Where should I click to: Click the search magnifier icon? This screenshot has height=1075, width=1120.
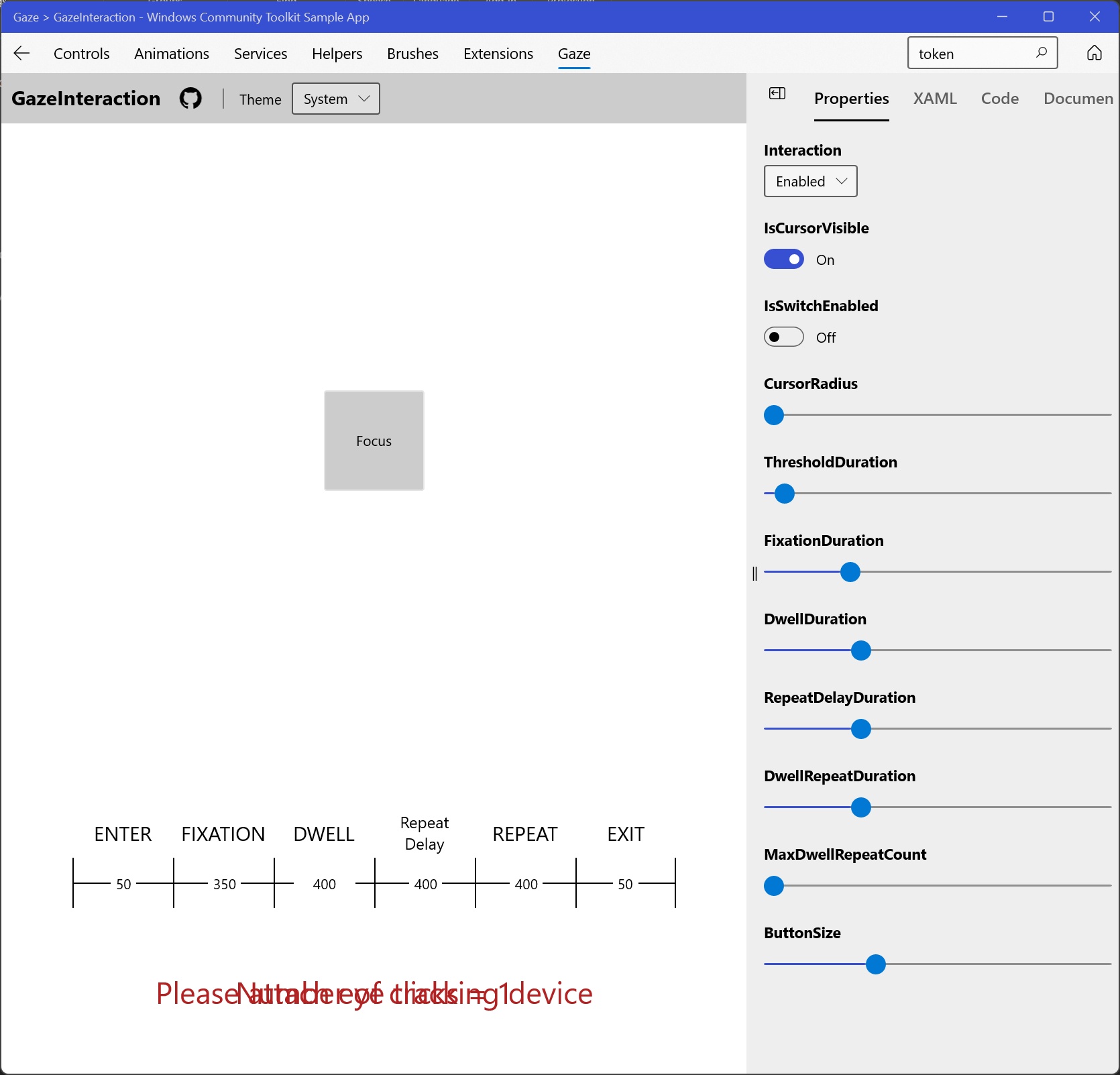[1042, 53]
